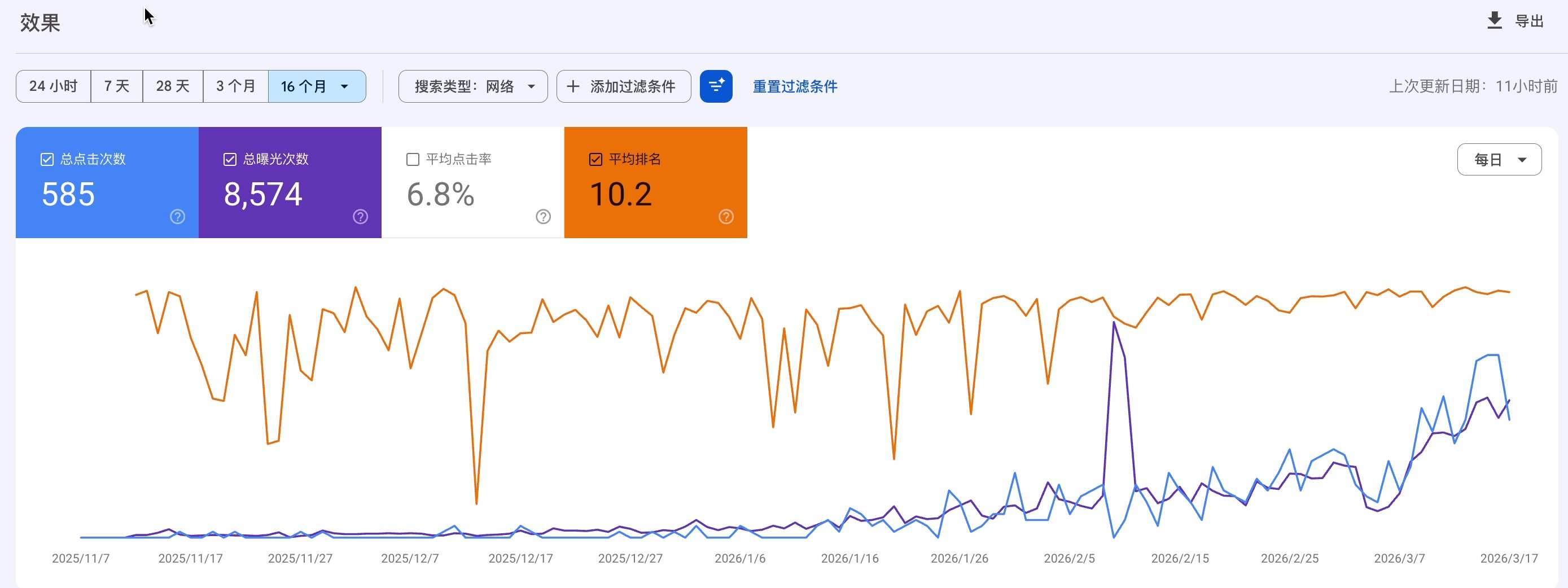
Task: Select the 28 天 date range tab
Action: click(173, 86)
